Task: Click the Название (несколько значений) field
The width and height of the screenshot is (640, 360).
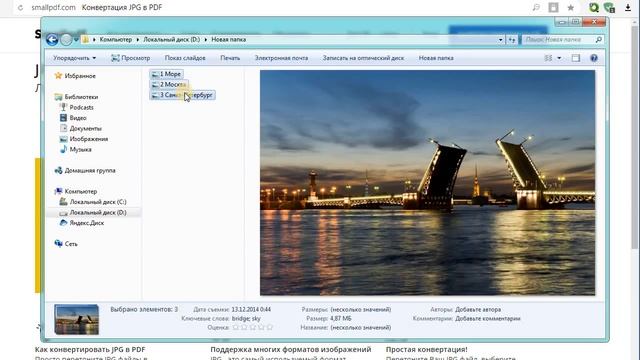Action: pyautogui.click(x=361, y=327)
